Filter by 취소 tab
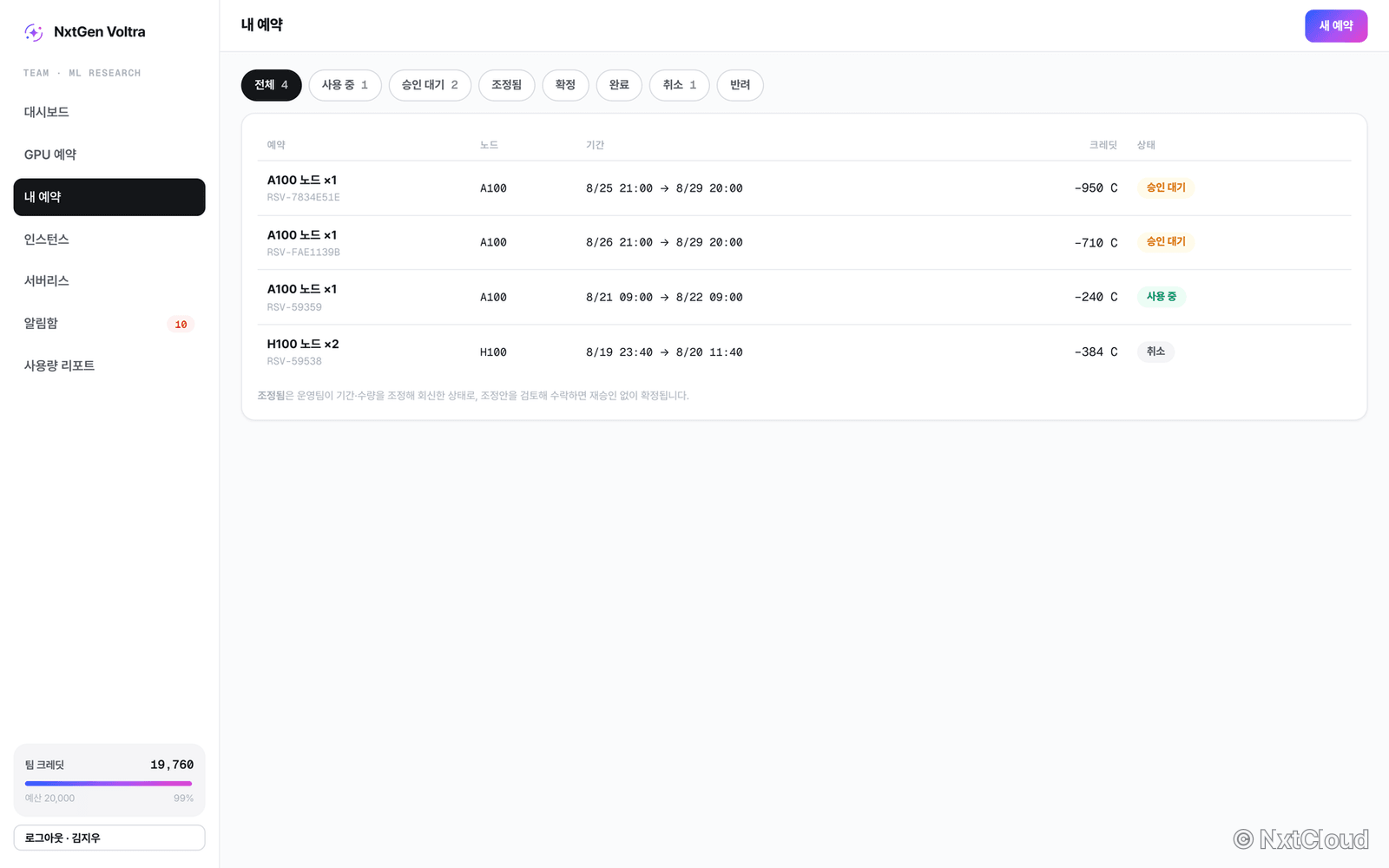The image size is (1389, 868). [680, 85]
